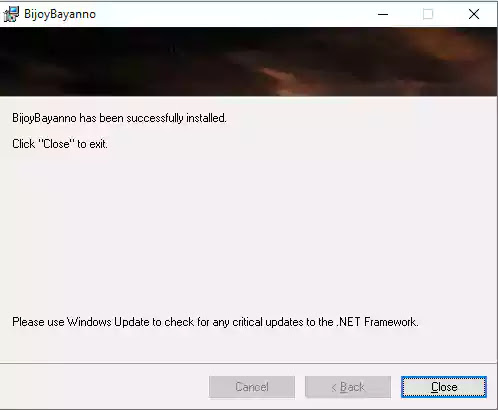The width and height of the screenshot is (498, 410).
Task: Click the dark banner image at the top
Action: tap(248, 62)
